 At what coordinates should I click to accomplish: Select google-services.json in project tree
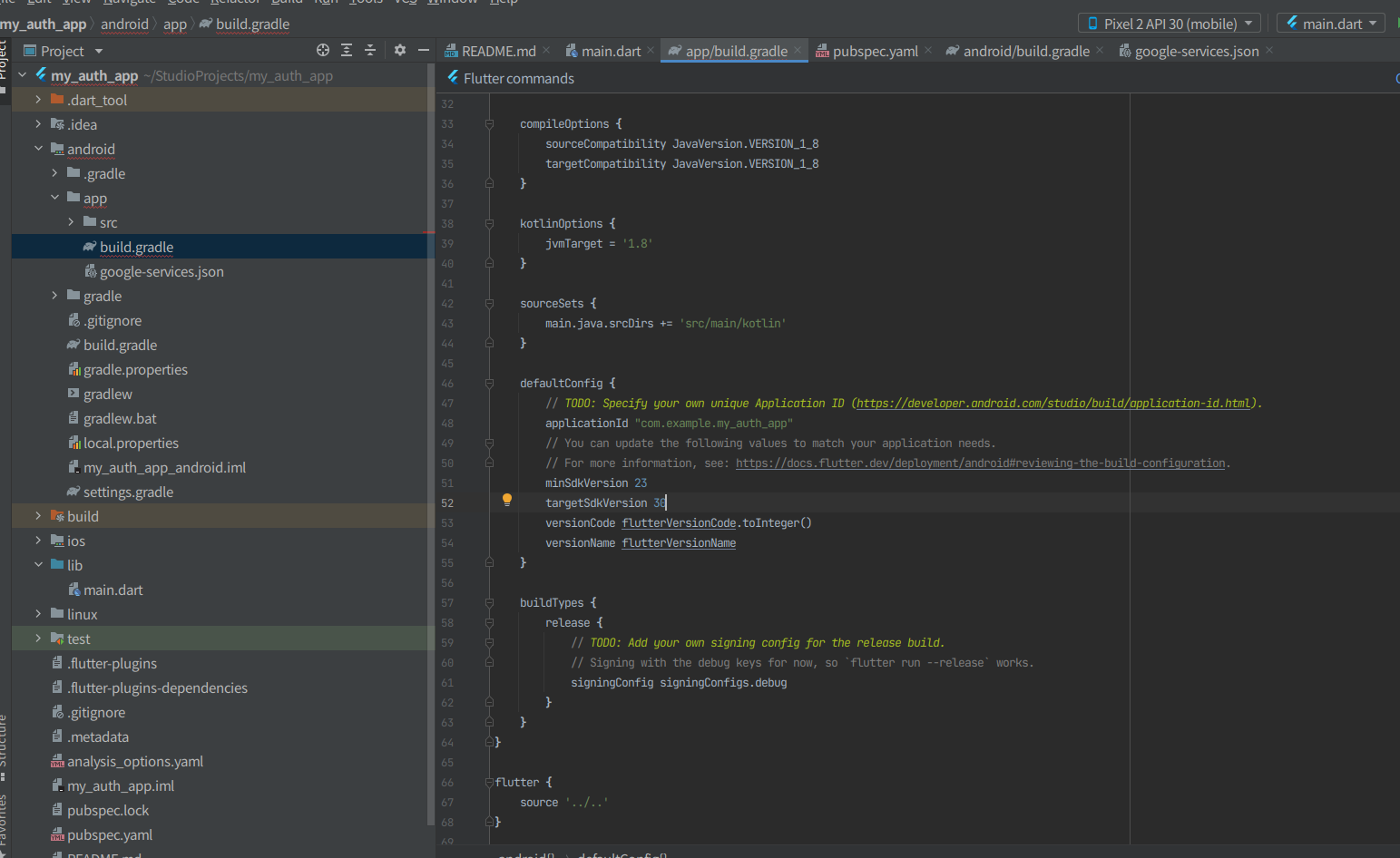162,272
